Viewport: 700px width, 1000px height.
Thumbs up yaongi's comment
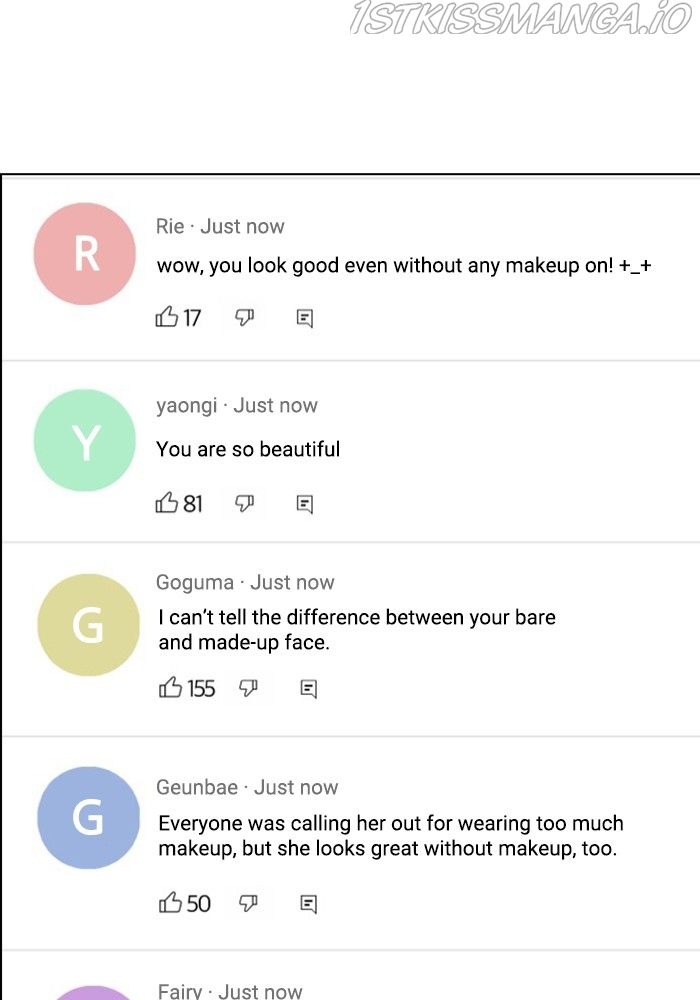pos(167,503)
